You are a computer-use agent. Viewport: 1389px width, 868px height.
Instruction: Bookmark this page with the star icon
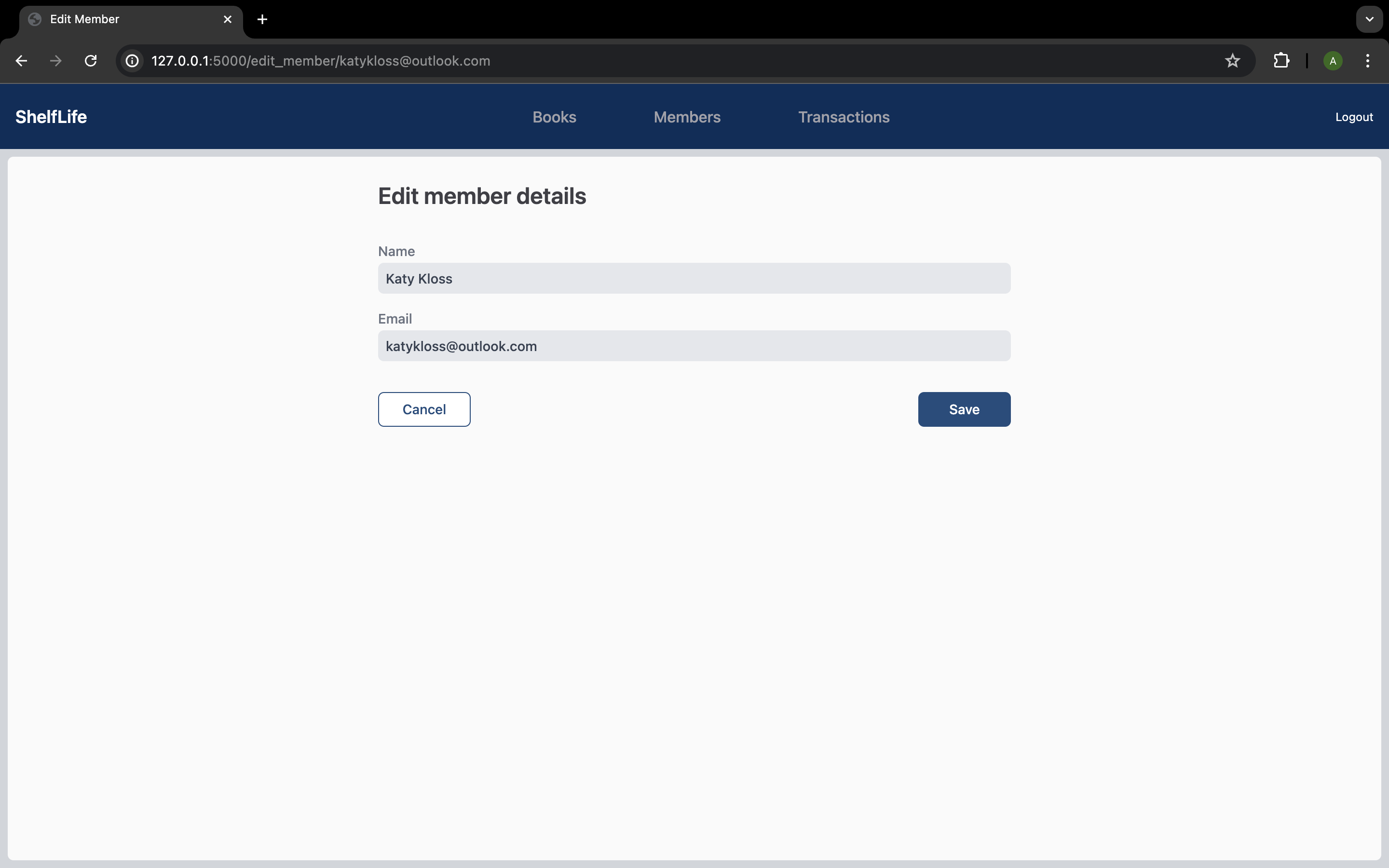coord(1232,61)
